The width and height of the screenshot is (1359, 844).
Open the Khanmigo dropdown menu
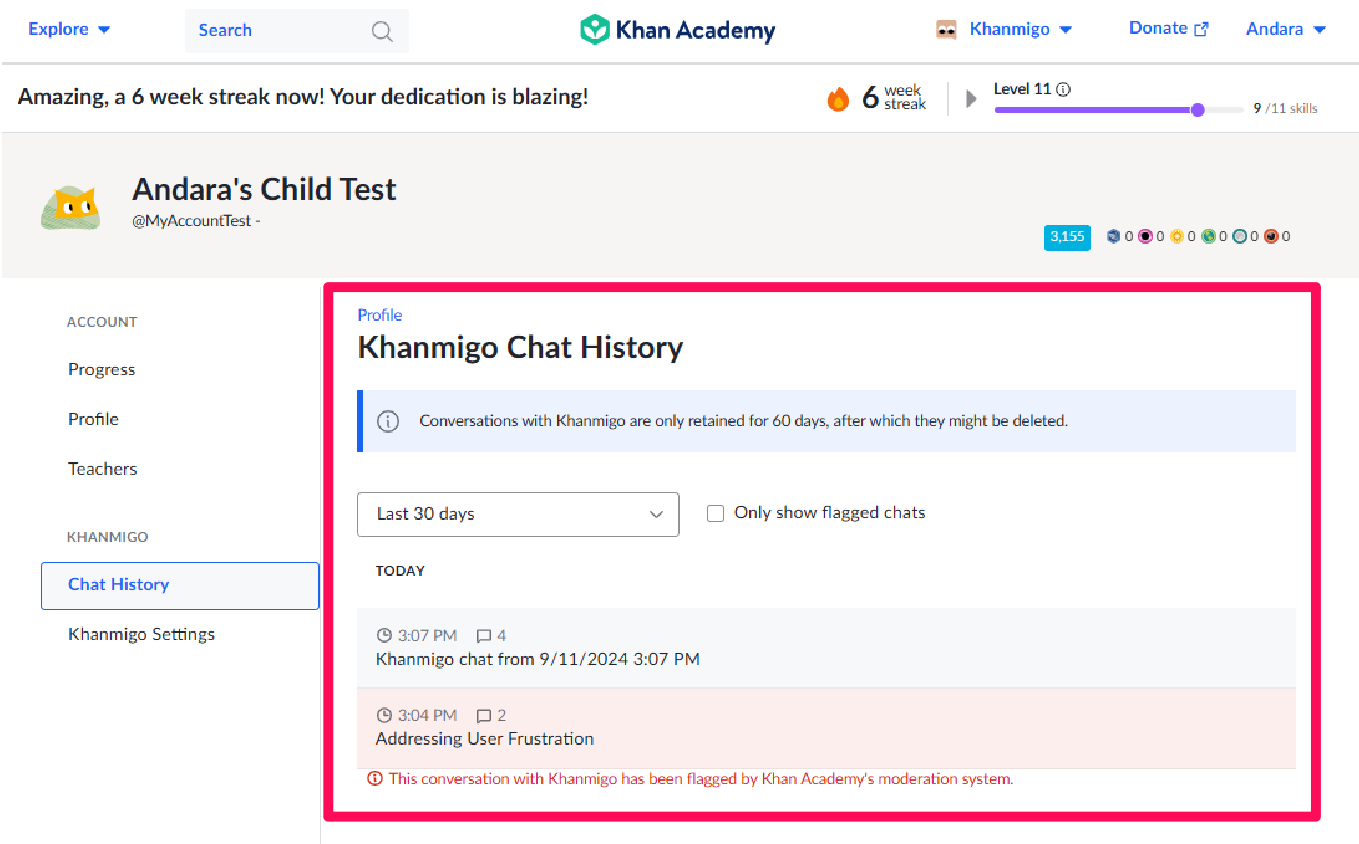click(1020, 29)
